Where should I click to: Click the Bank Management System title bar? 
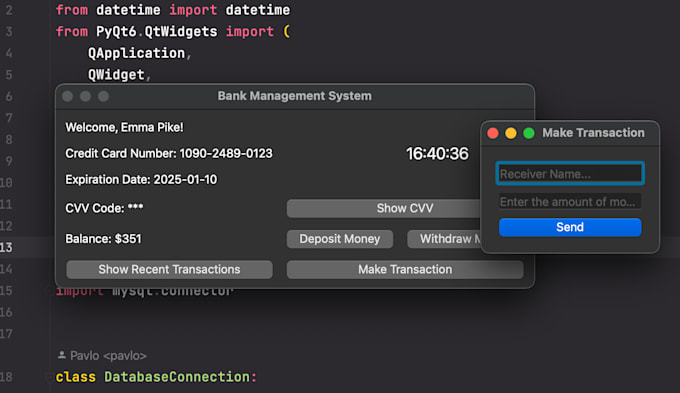coord(294,96)
